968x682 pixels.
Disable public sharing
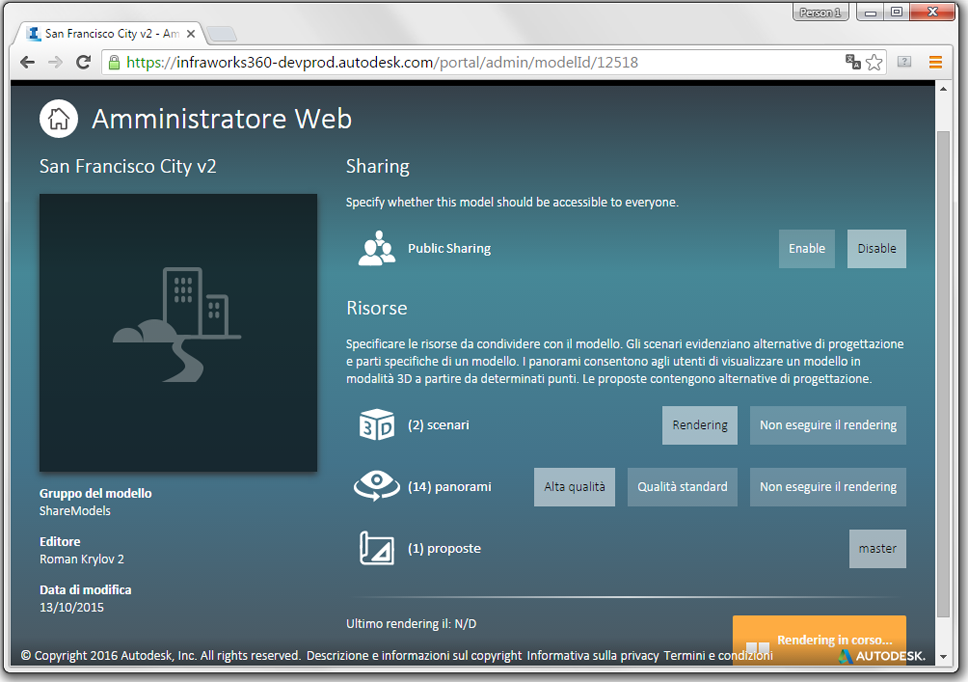(x=877, y=249)
